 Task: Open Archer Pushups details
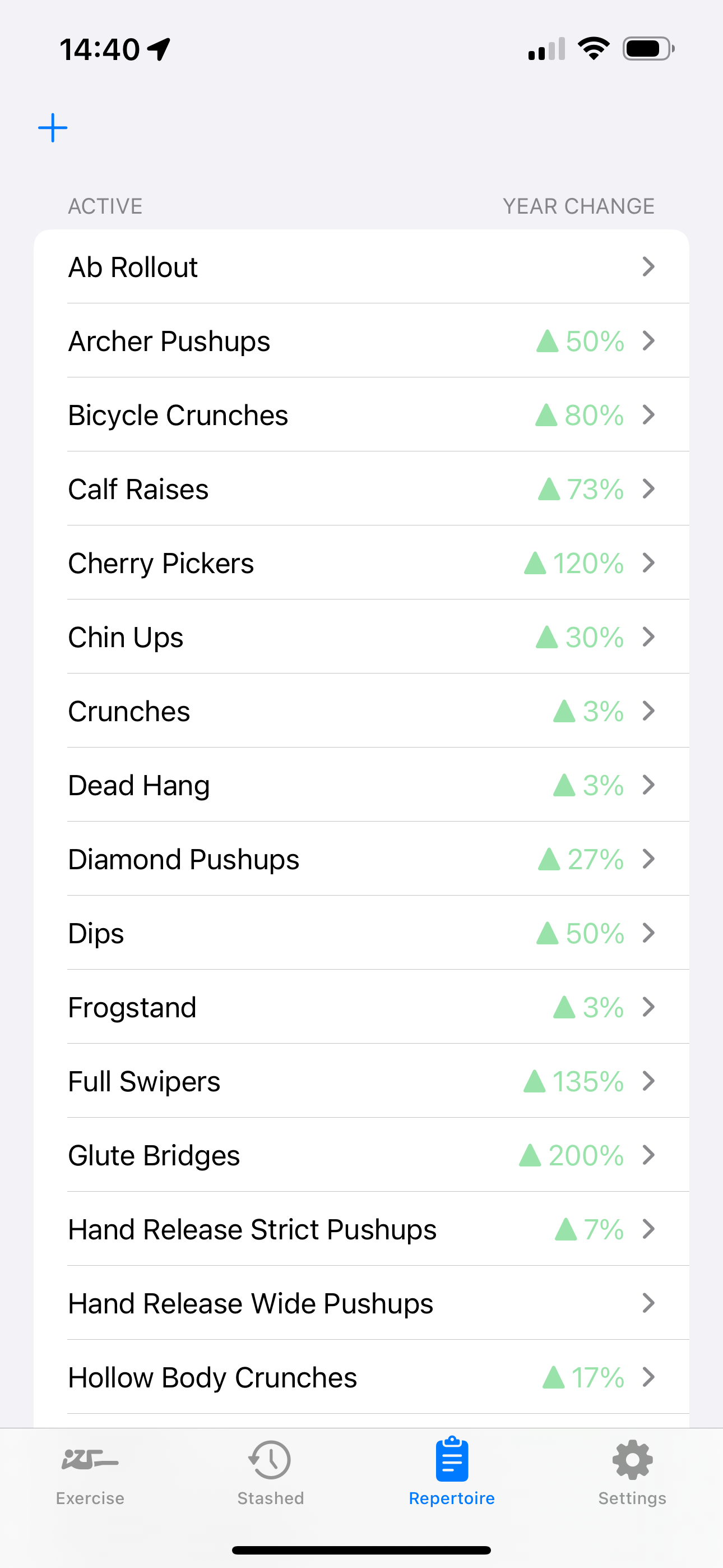point(361,341)
